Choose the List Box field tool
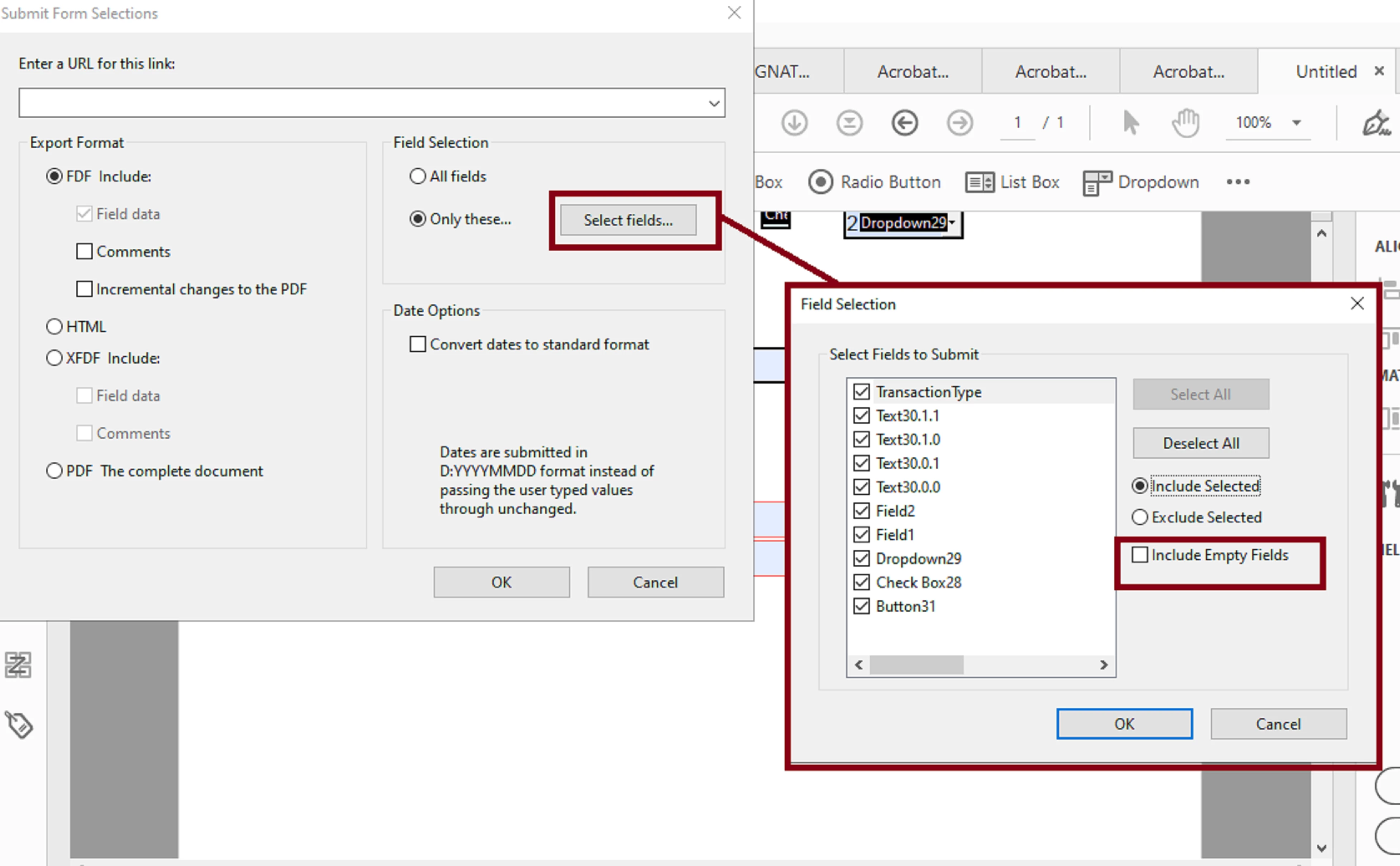Viewport: 1400px width, 866px height. pyautogui.click(x=1012, y=182)
